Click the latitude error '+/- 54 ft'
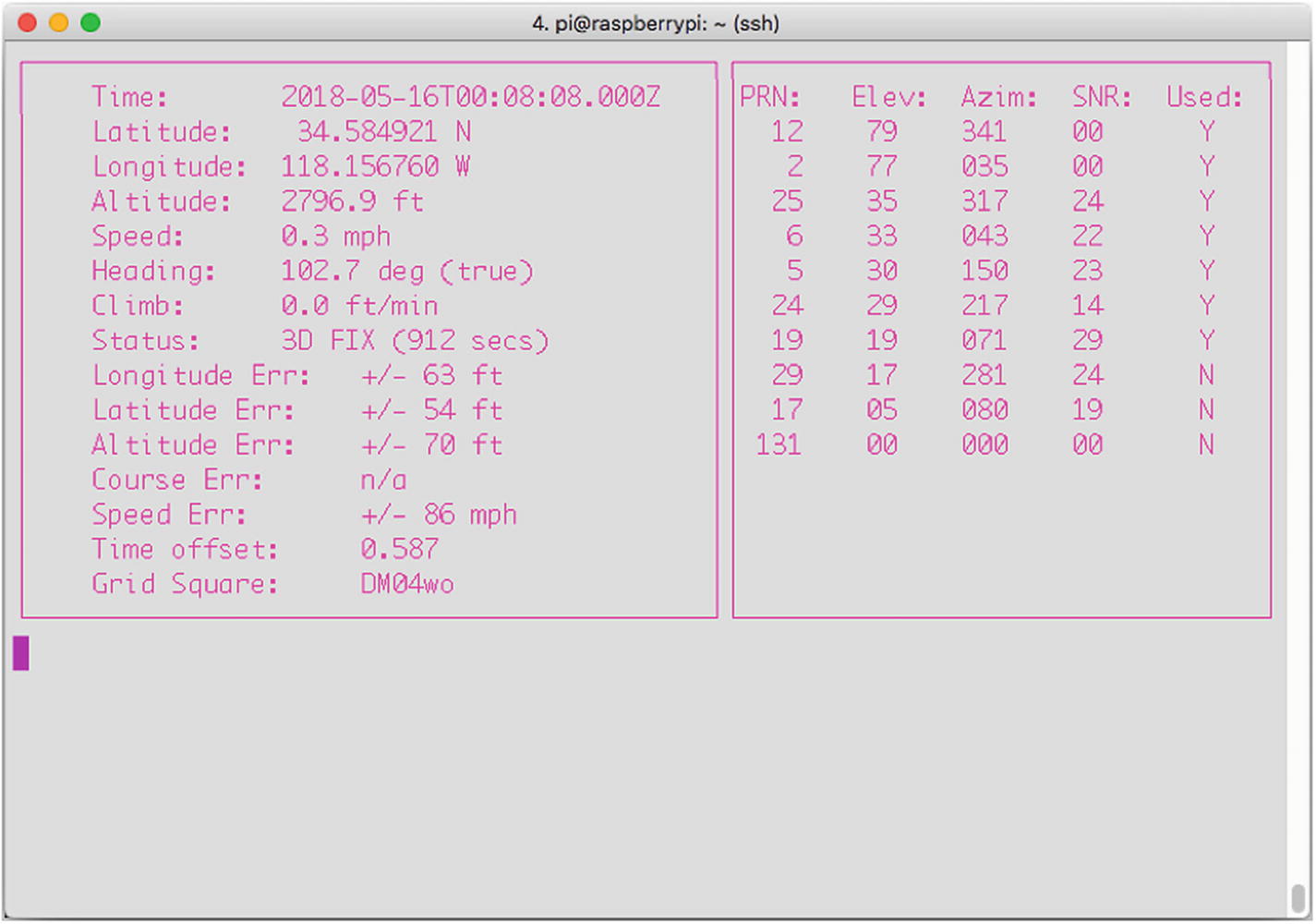1316x924 pixels. (431, 410)
